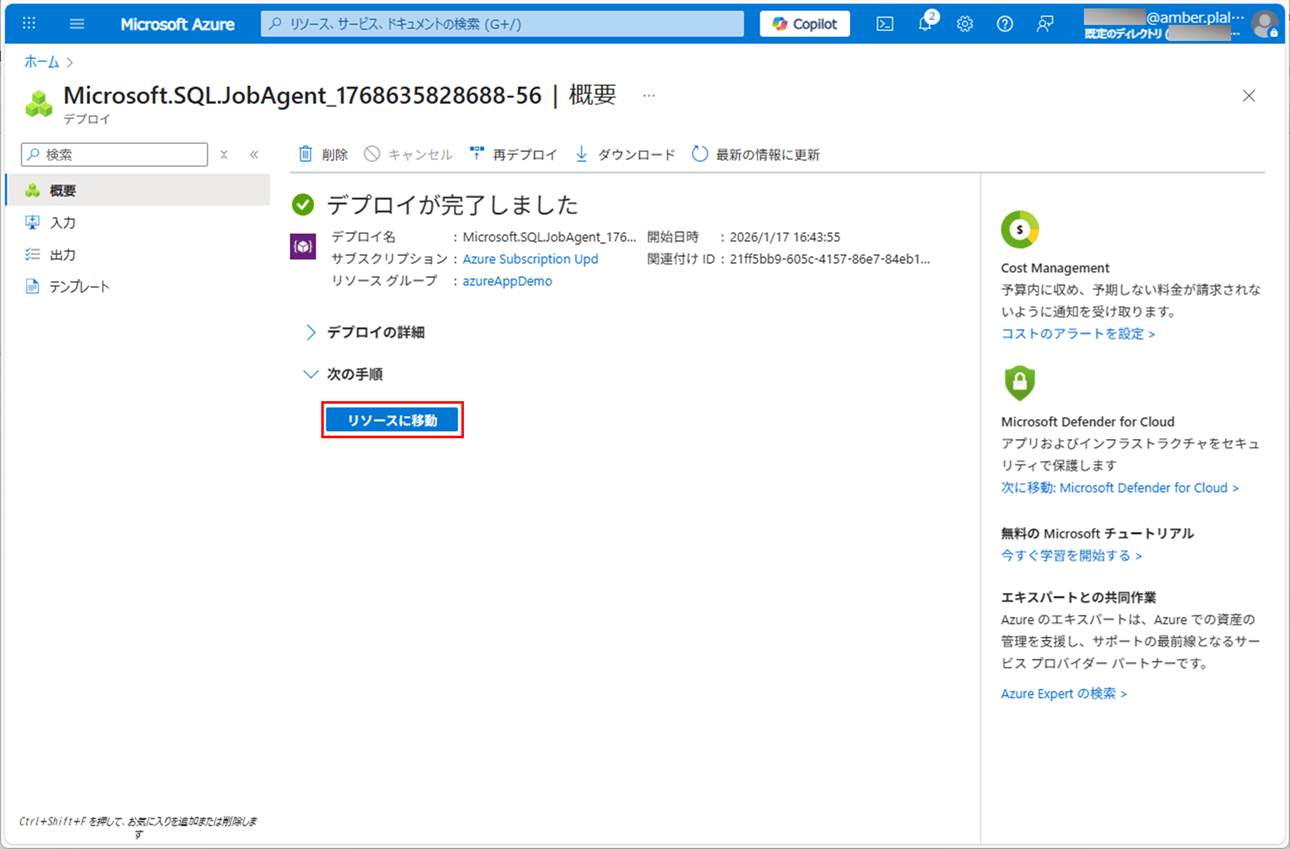Open the azureAppDemo resource group link
The height and width of the screenshot is (849, 1290).
coord(507,281)
